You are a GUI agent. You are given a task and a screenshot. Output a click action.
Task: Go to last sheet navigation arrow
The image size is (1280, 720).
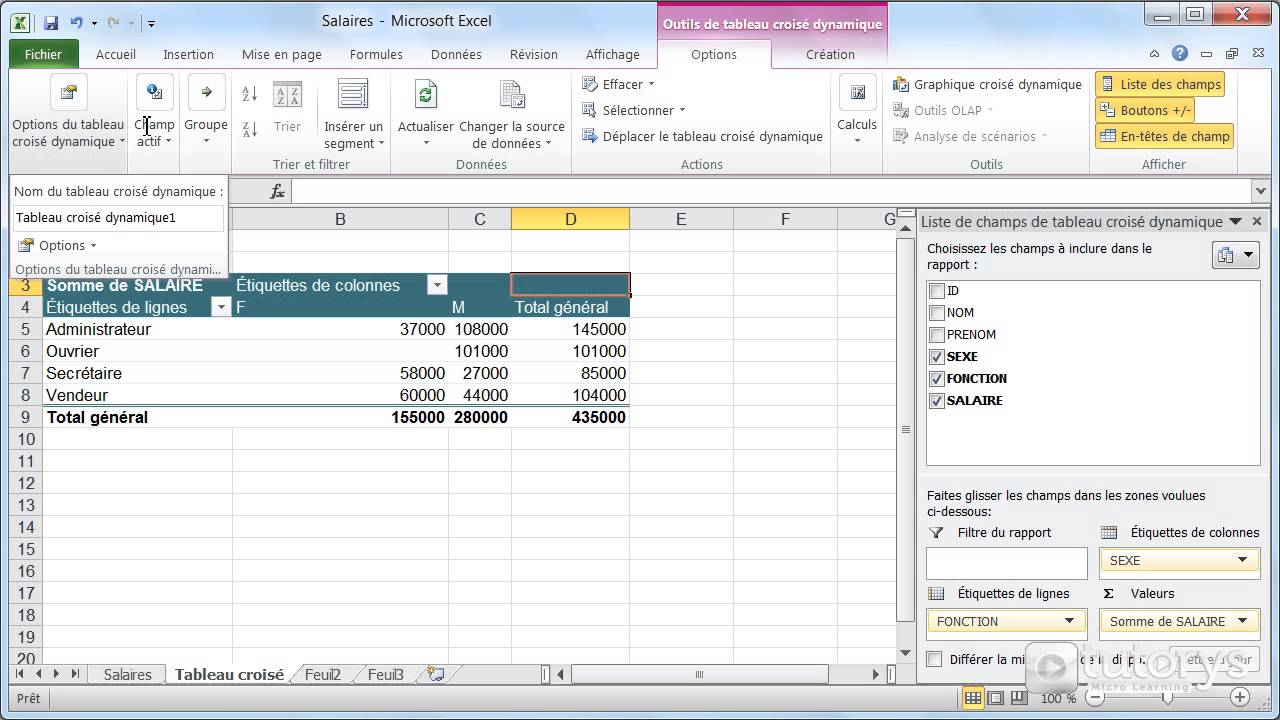click(x=74, y=674)
